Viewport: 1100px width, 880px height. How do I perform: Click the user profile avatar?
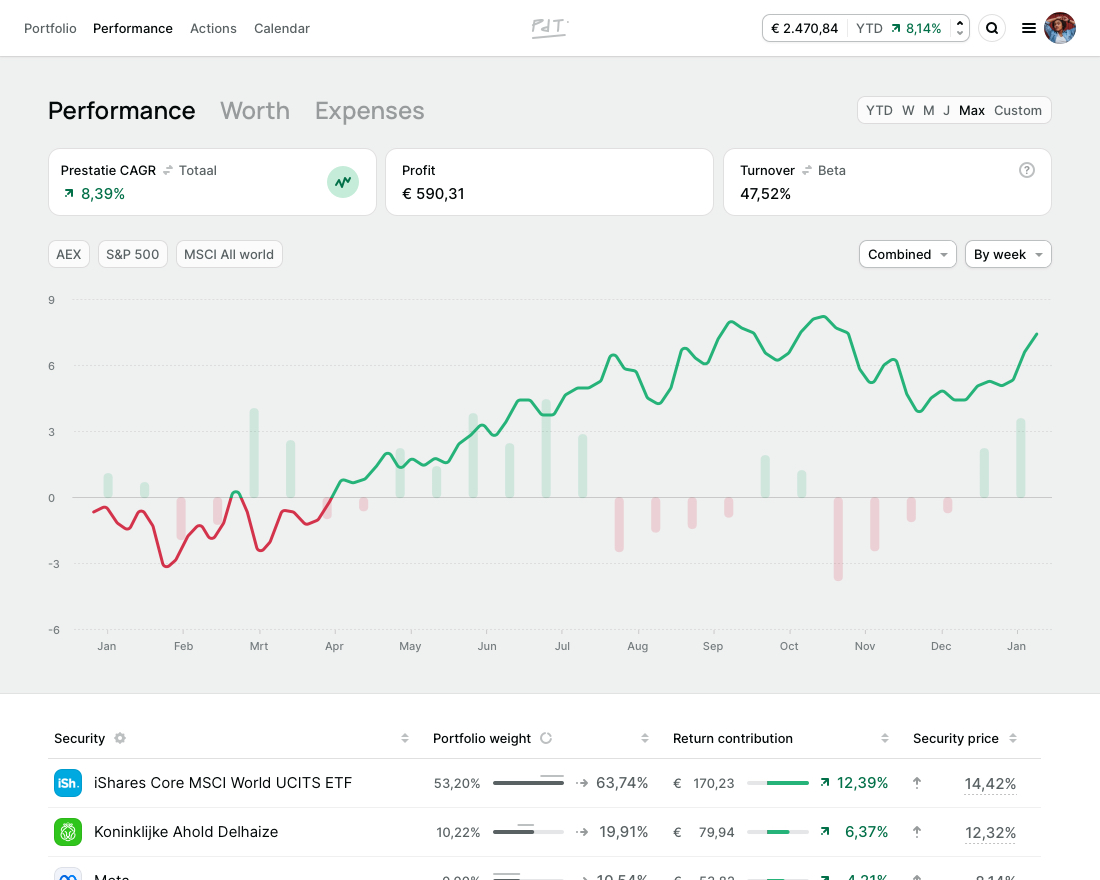point(1060,28)
